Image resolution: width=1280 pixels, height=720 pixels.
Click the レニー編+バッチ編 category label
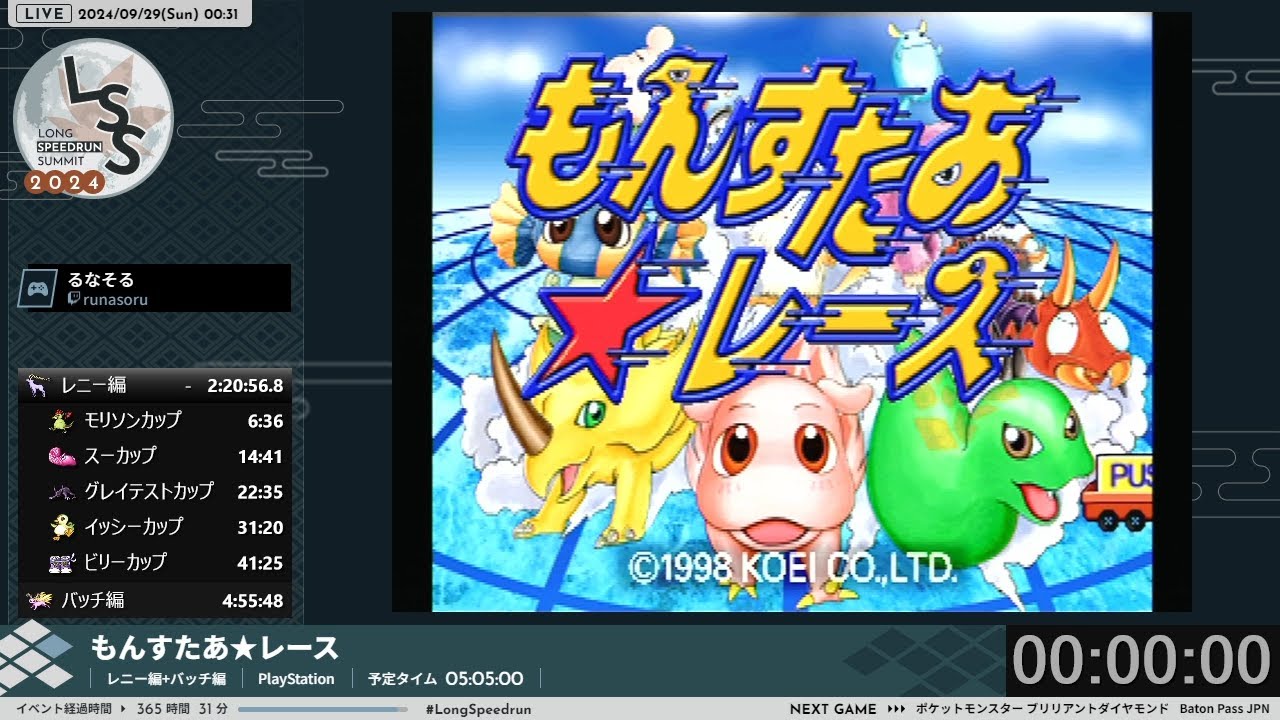coord(166,679)
